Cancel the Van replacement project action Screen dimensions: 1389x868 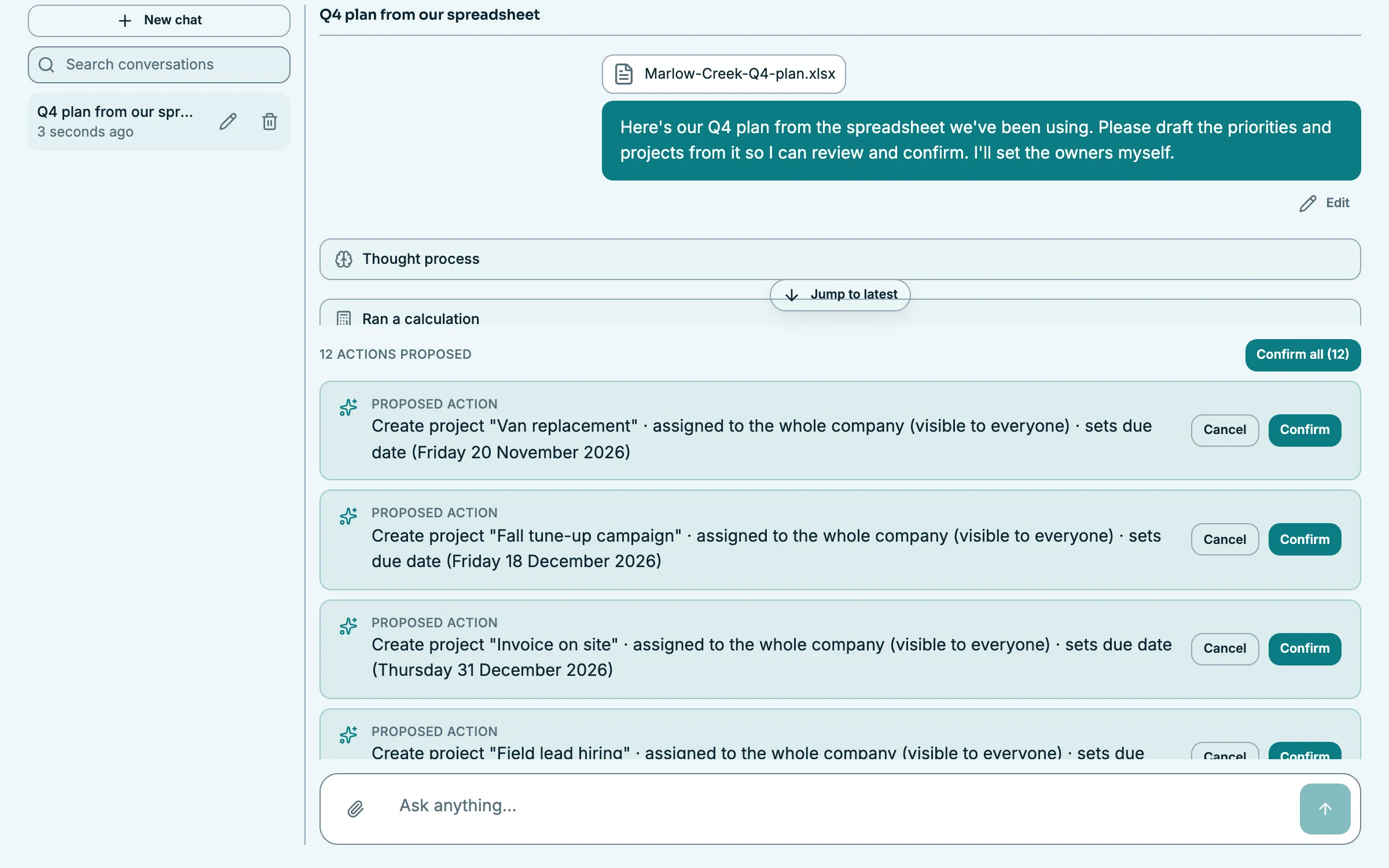tap(1225, 430)
